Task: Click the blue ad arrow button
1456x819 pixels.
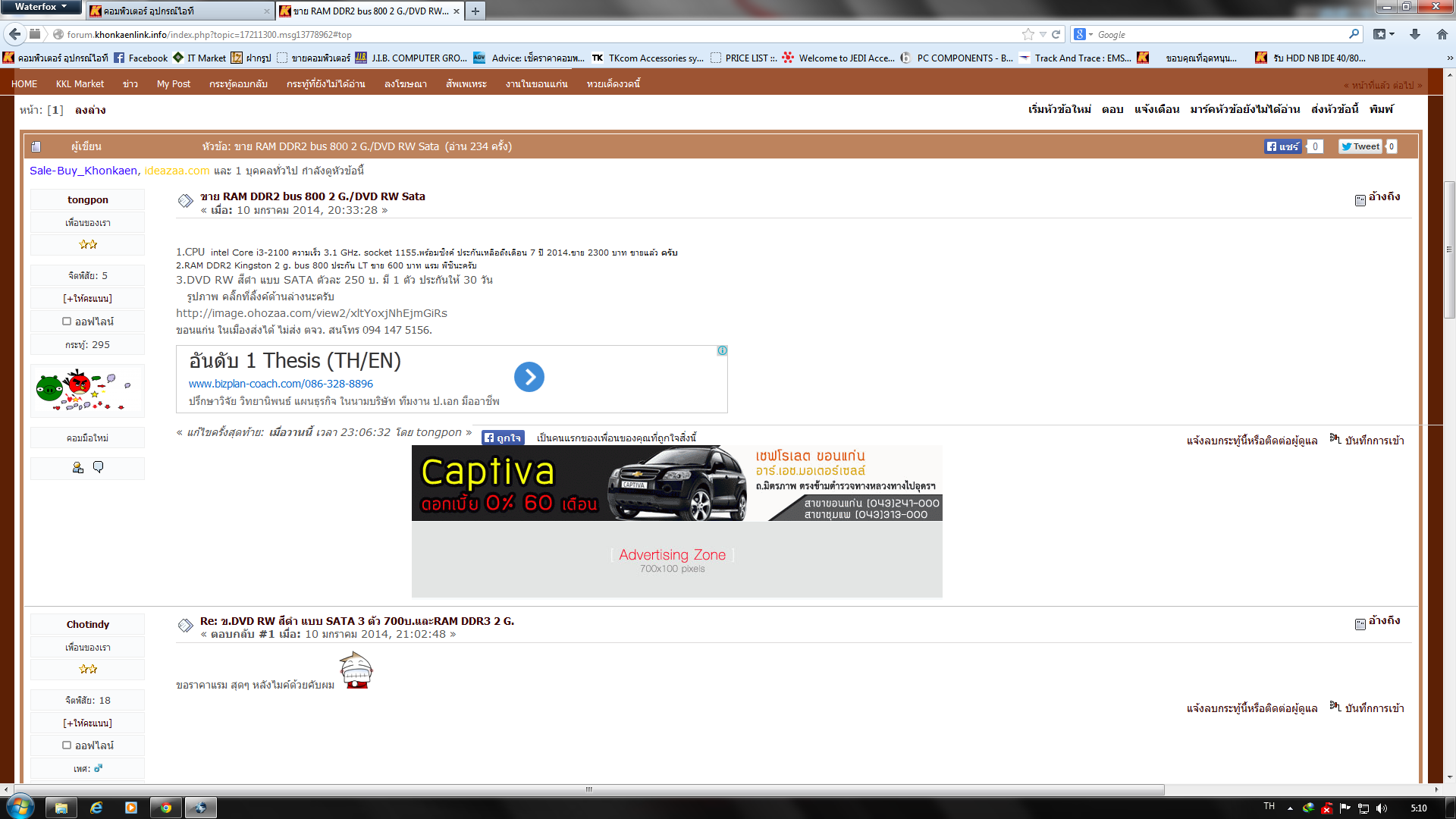Action: 529,377
